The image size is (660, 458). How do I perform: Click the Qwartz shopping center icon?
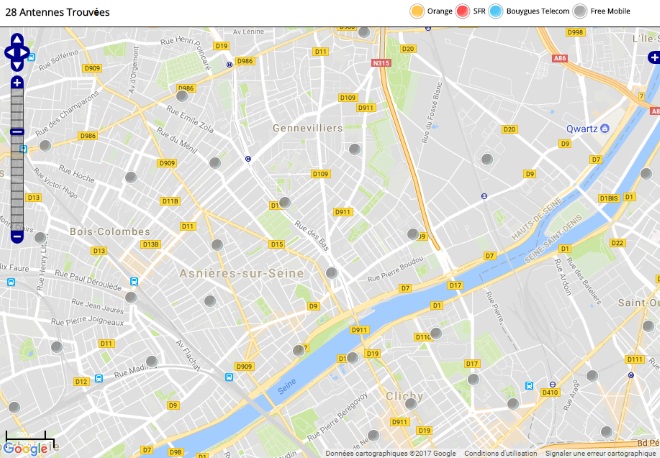tap(604, 129)
